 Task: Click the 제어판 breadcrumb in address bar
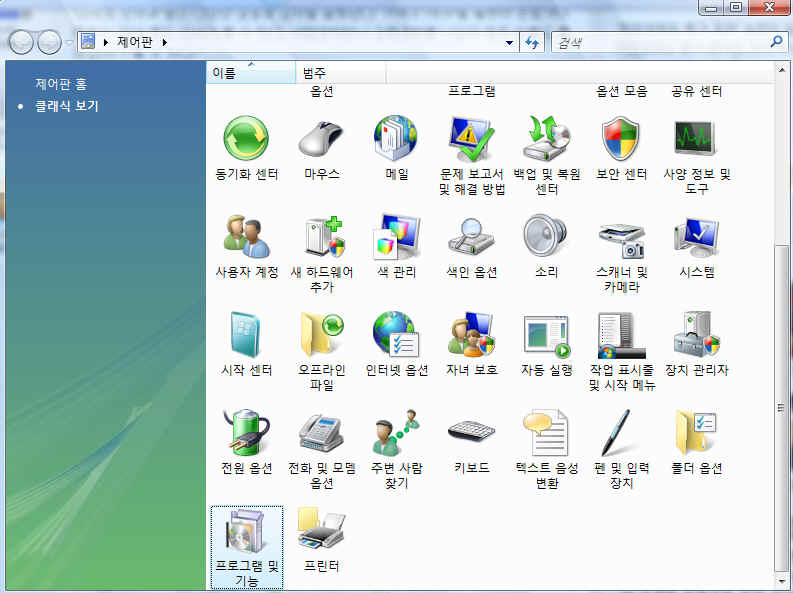click(x=135, y=42)
